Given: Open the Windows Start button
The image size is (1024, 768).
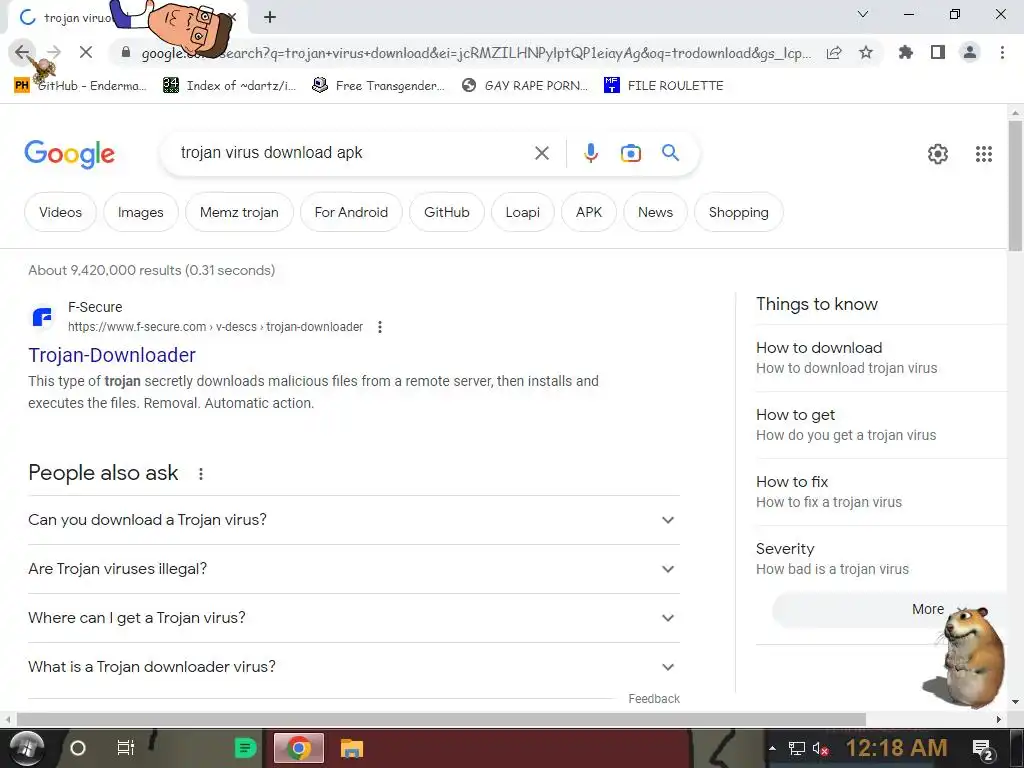Looking at the screenshot, I should click(25, 748).
